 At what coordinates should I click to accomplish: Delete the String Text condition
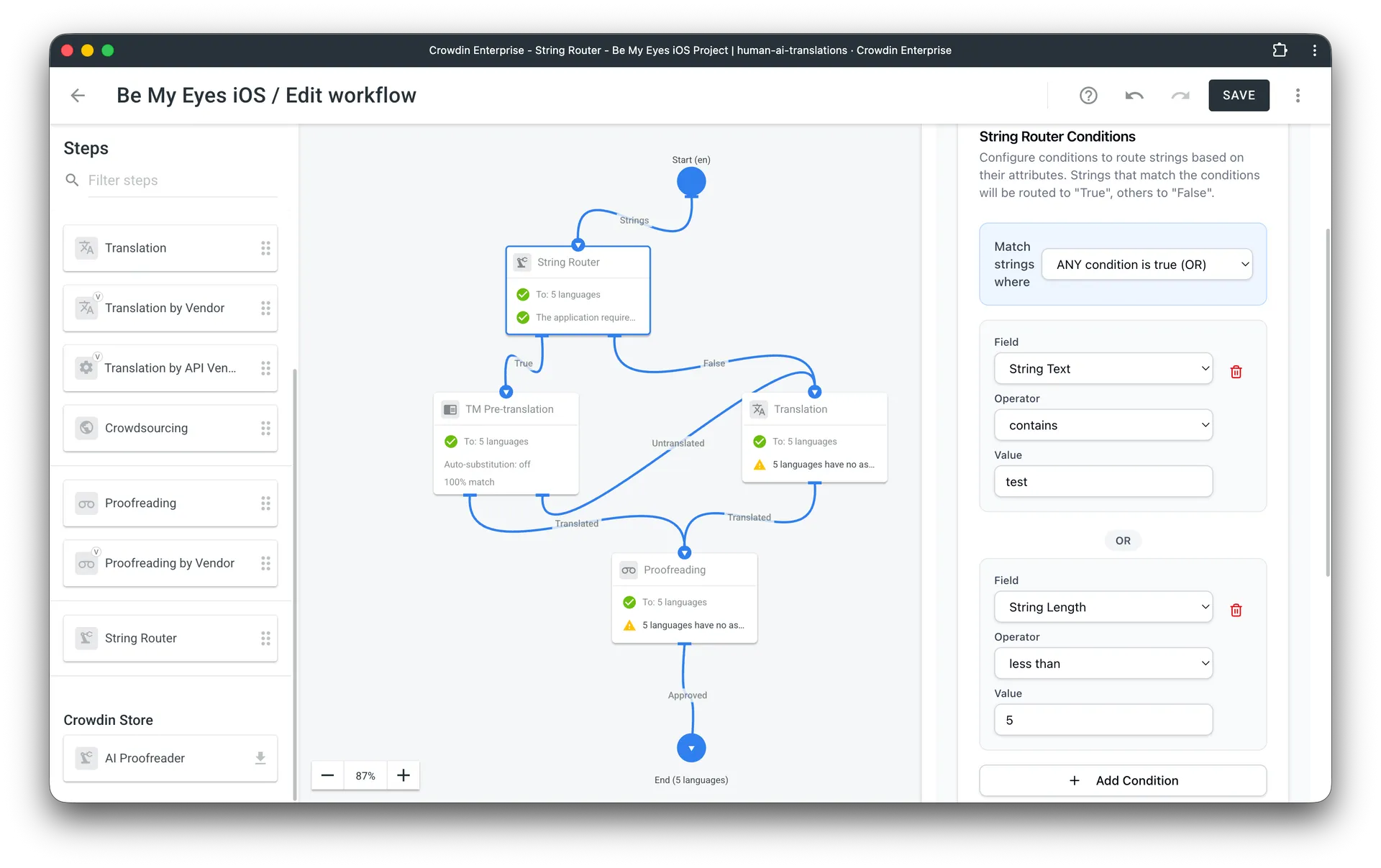coord(1236,372)
